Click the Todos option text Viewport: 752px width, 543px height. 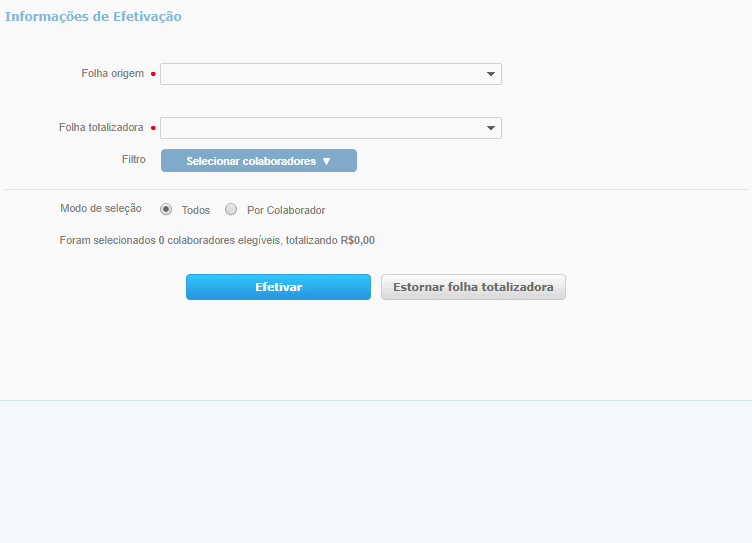coord(196,211)
